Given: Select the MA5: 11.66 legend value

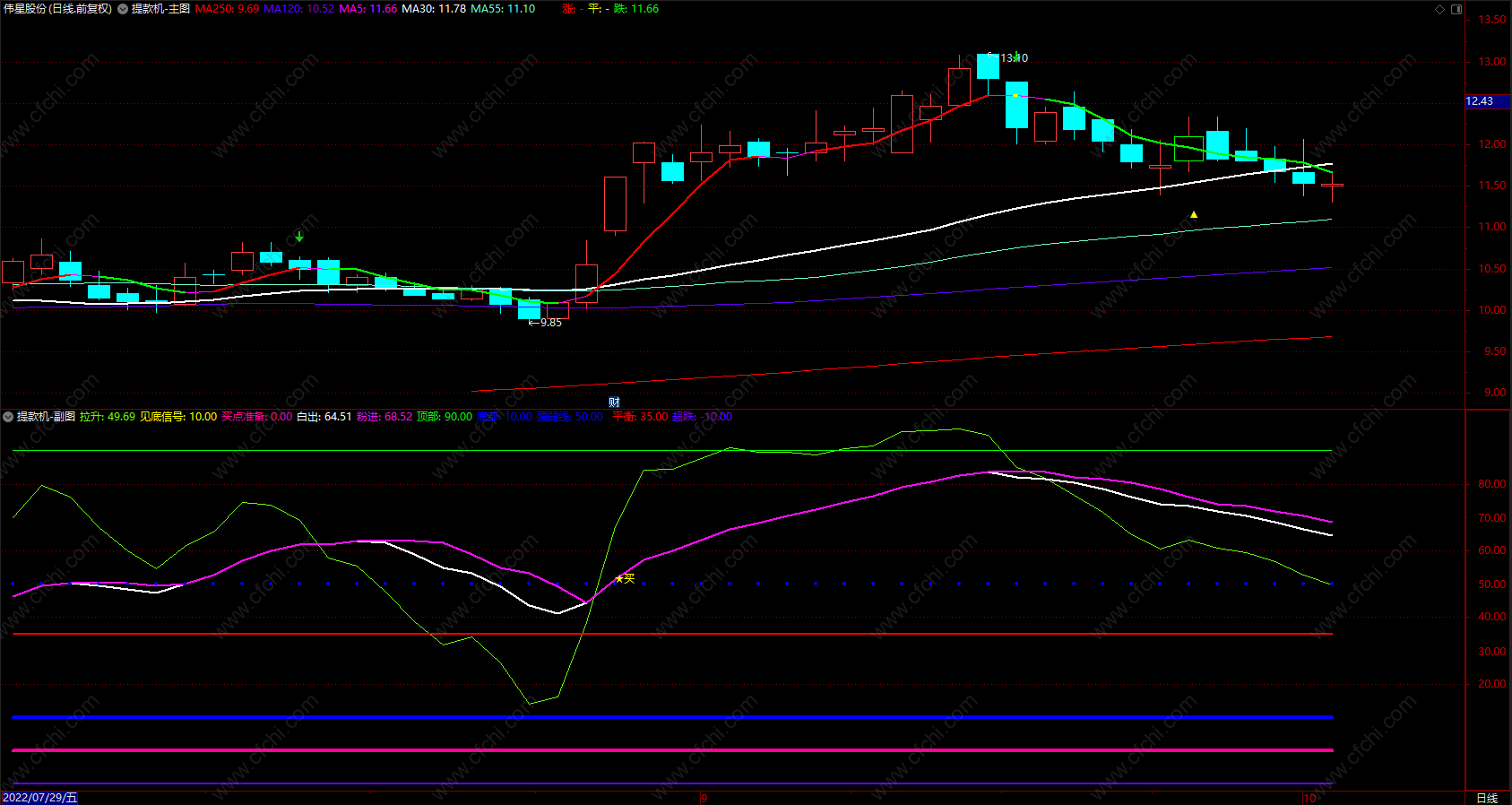Looking at the screenshot, I should pos(368,9).
